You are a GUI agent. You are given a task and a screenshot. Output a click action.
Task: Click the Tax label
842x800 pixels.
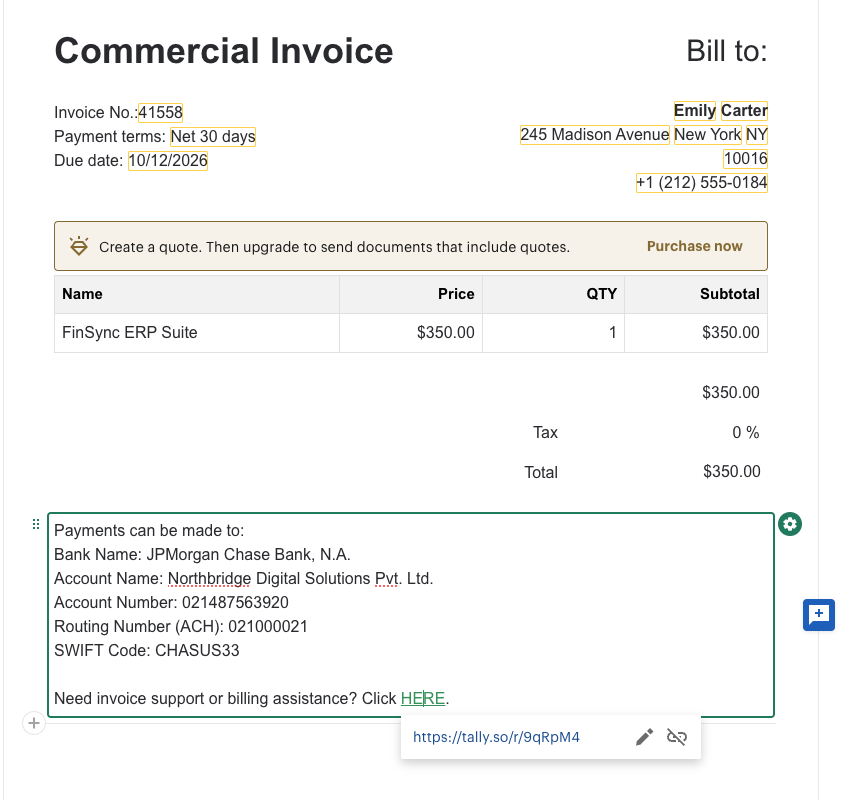(545, 432)
